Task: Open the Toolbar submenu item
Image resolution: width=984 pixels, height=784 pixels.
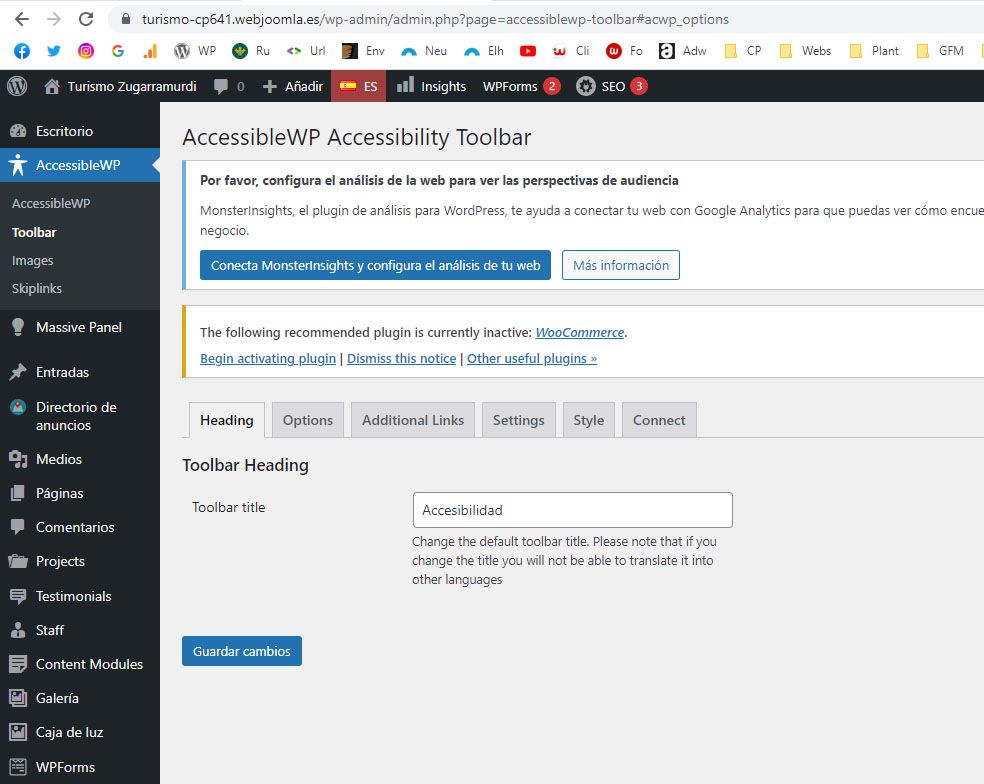Action: point(34,232)
